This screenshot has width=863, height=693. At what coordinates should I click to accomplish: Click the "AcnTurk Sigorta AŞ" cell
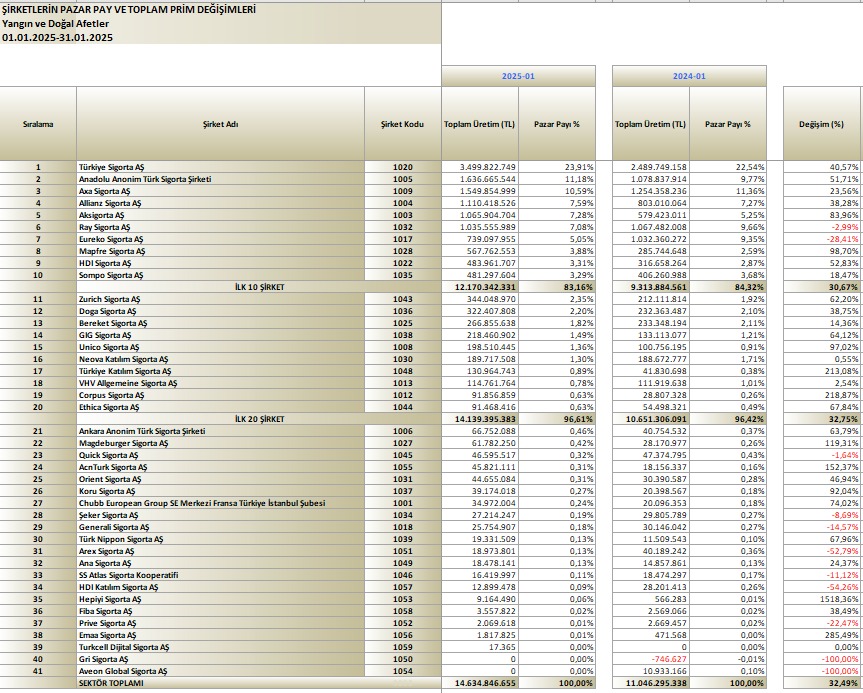coord(220,467)
